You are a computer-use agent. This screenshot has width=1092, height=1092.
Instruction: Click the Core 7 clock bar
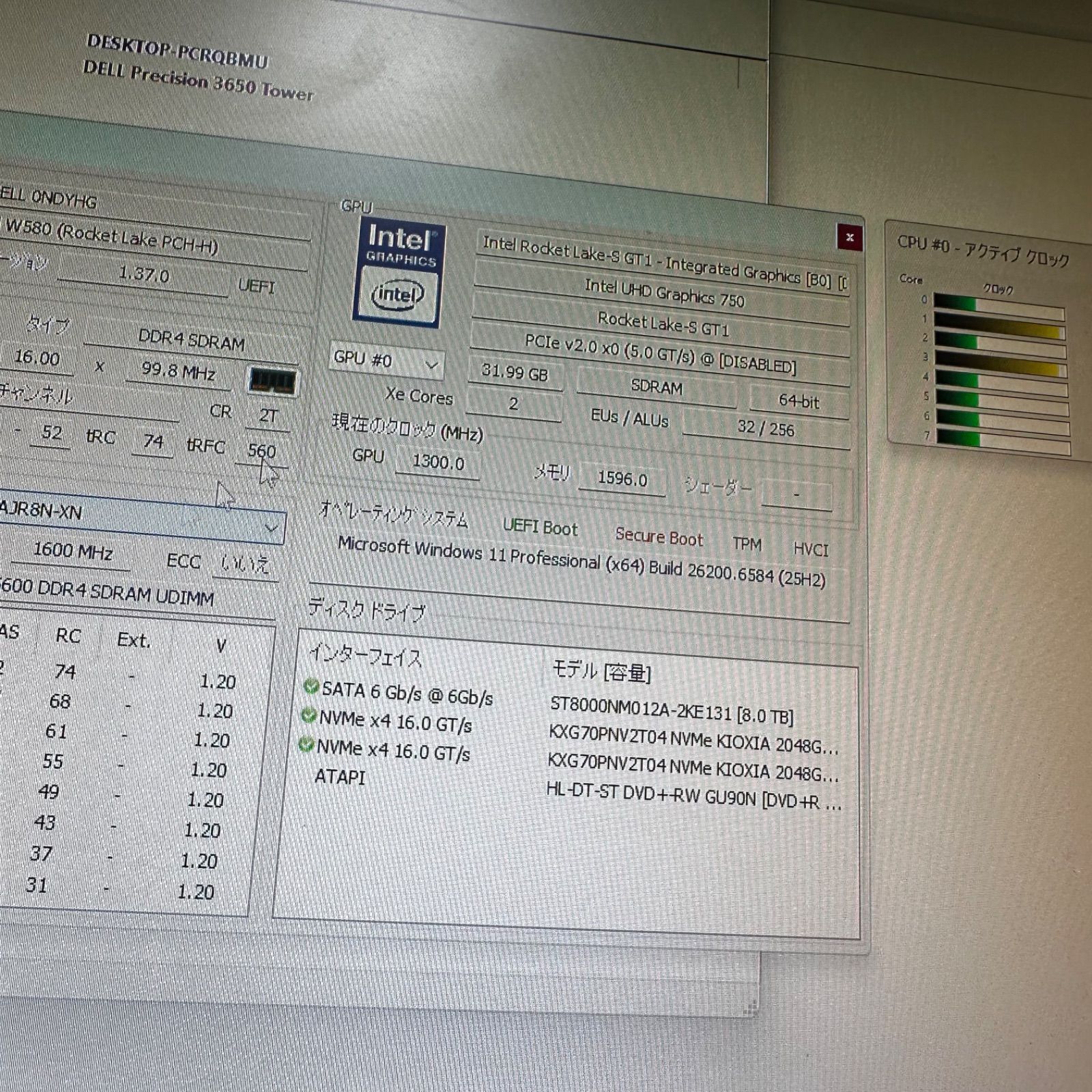tap(1004, 440)
